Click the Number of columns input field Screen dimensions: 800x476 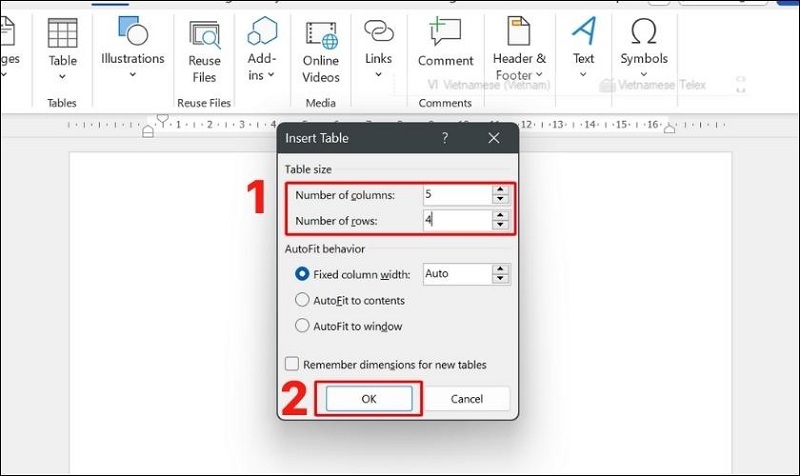pos(456,195)
